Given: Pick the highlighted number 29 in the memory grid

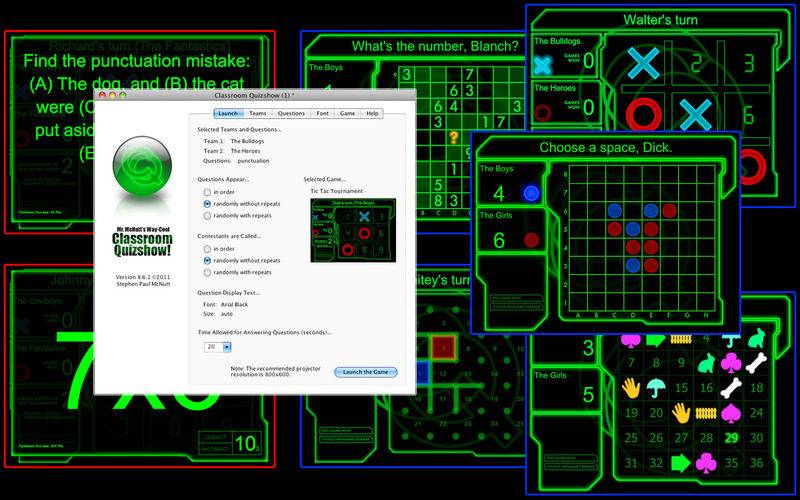Looking at the screenshot, I should coord(731,438).
